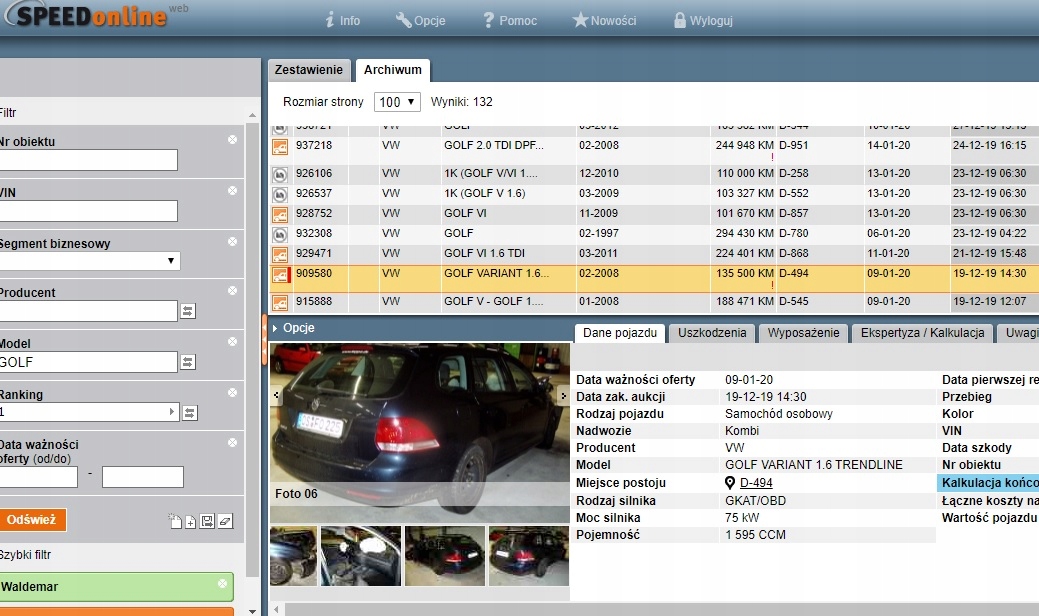The image size is (1039, 616).
Task: Open the Uszkodzenia tab
Action: click(711, 333)
